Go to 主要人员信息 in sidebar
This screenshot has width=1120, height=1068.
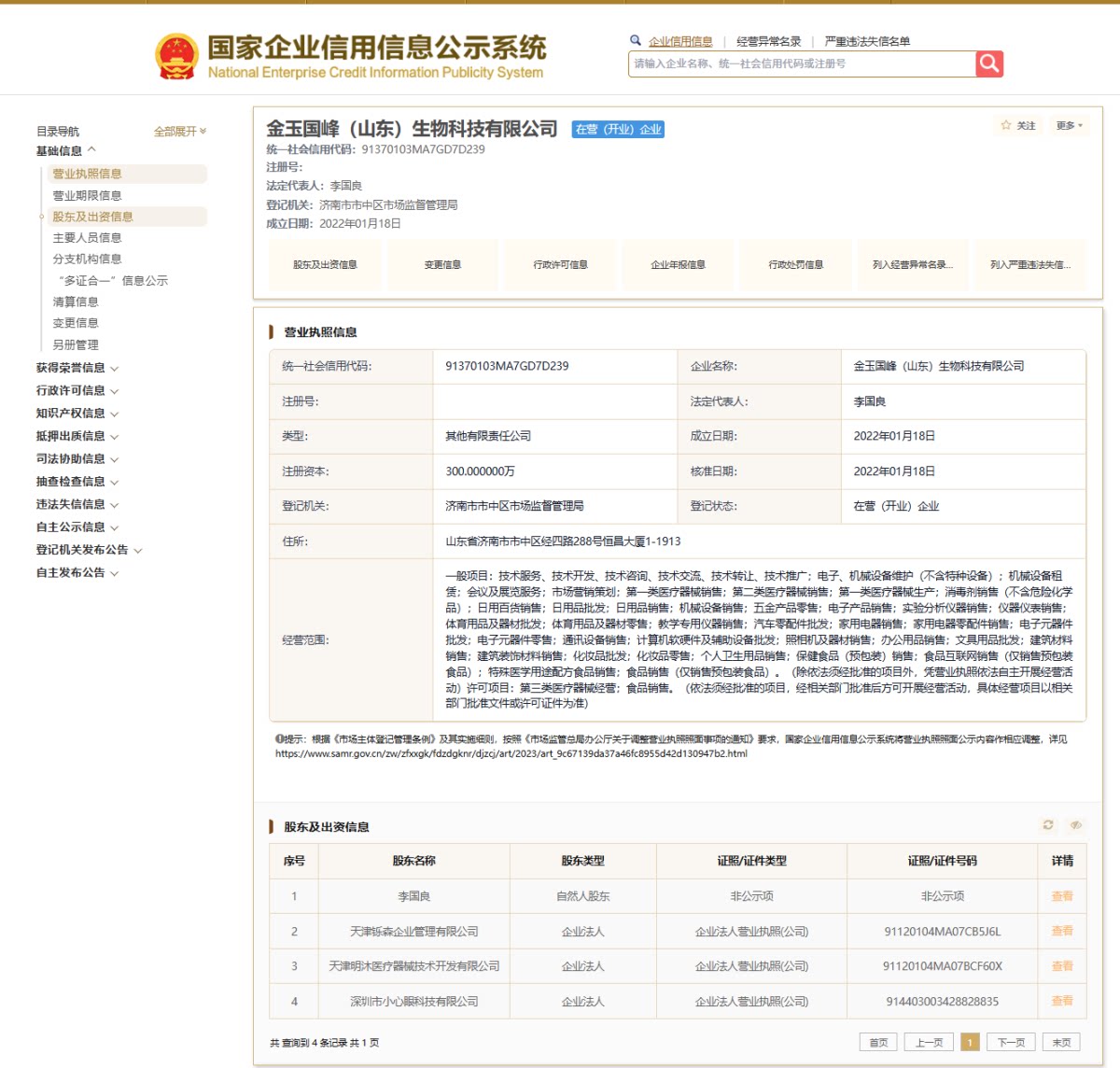tap(87, 238)
